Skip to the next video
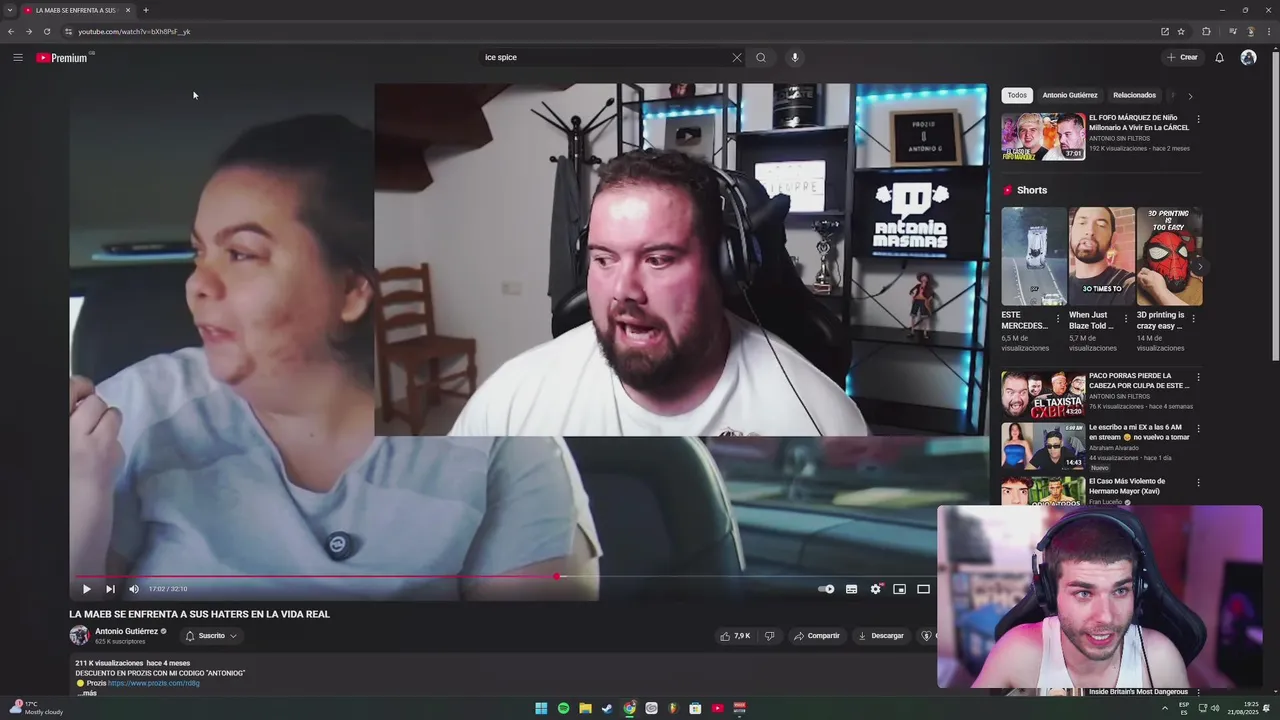Screen dimensions: 1280x720 [110, 589]
